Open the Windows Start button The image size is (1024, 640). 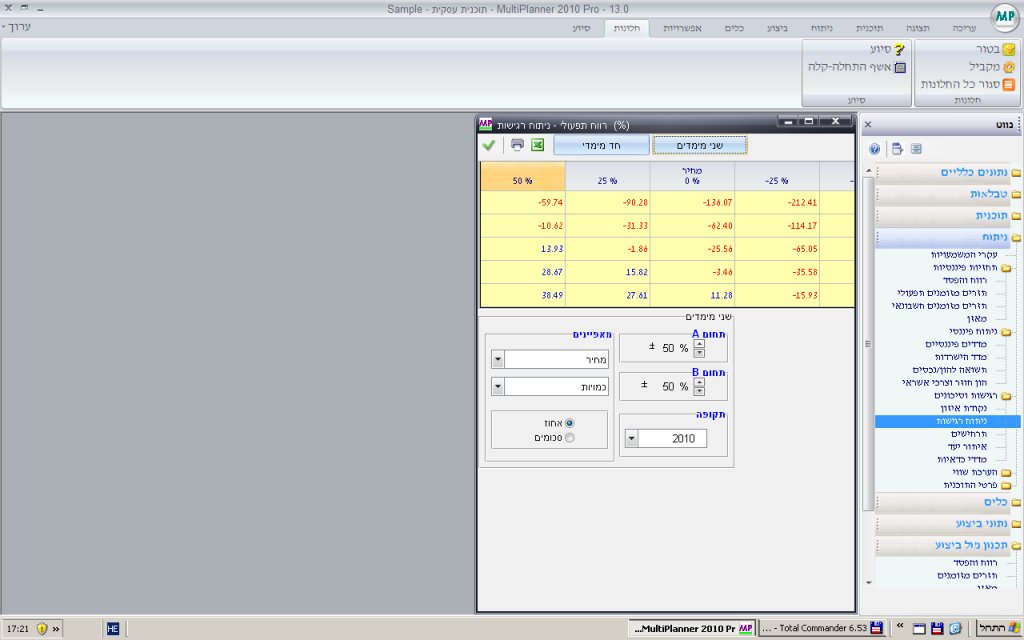[999, 628]
